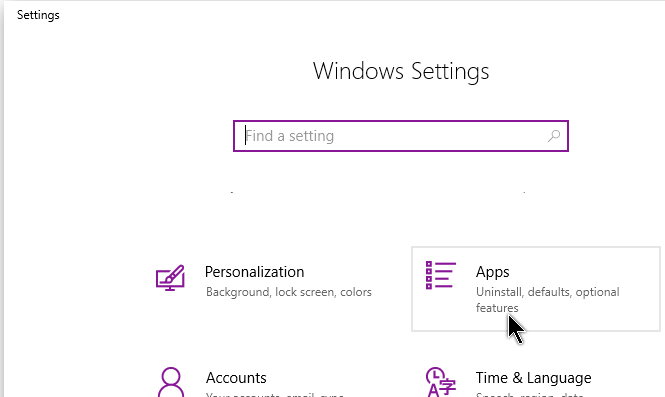Click the Settings window title text
Screen dimensions: 665x397
coord(38,15)
